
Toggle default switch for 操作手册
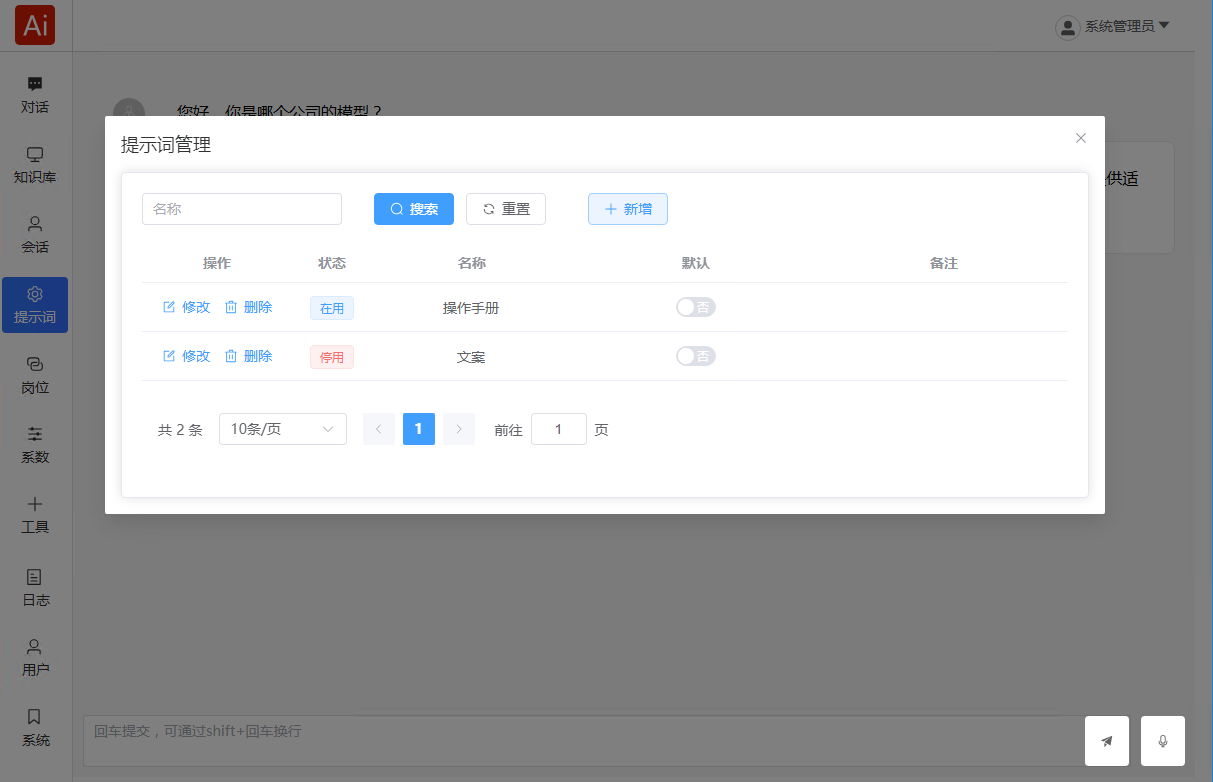click(x=695, y=307)
